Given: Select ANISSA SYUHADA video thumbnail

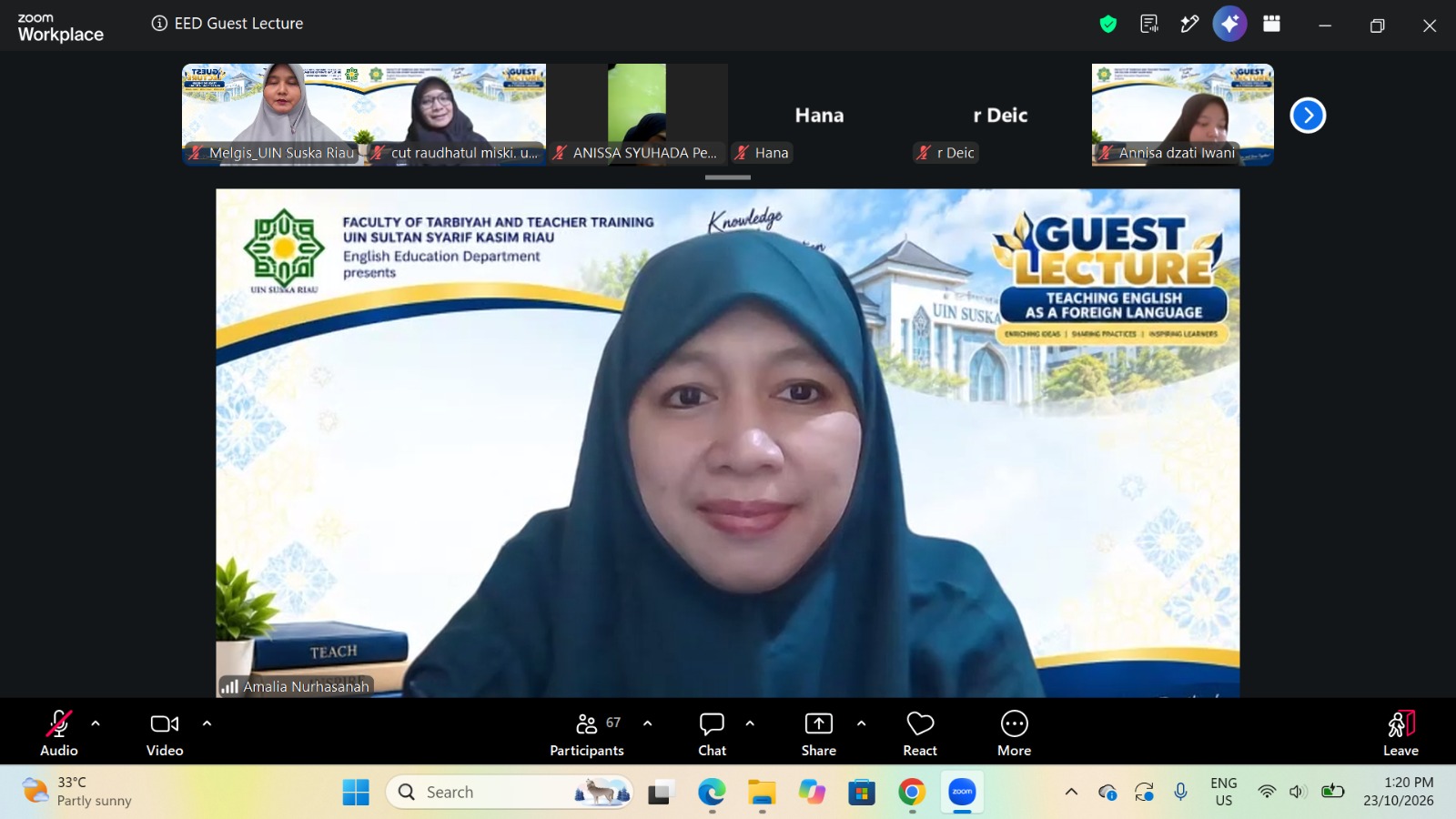Looking at the screenshot, I should [637, 115].
